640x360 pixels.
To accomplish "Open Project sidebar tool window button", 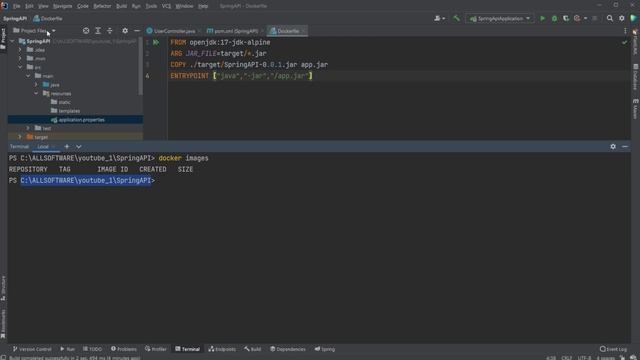I will 3,39.
